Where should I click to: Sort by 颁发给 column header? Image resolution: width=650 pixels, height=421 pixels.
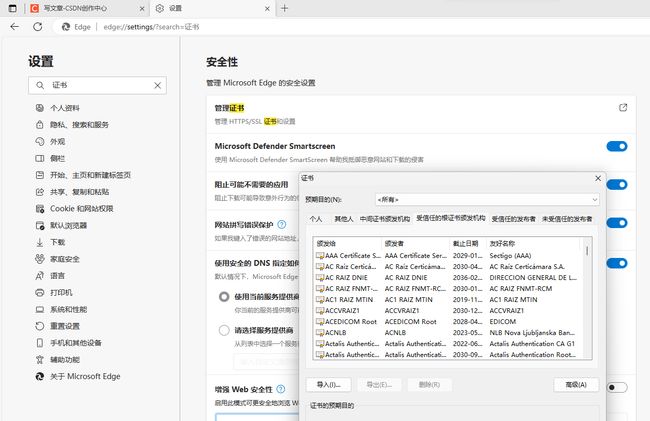pyautogui.click(x=347, y=243)
